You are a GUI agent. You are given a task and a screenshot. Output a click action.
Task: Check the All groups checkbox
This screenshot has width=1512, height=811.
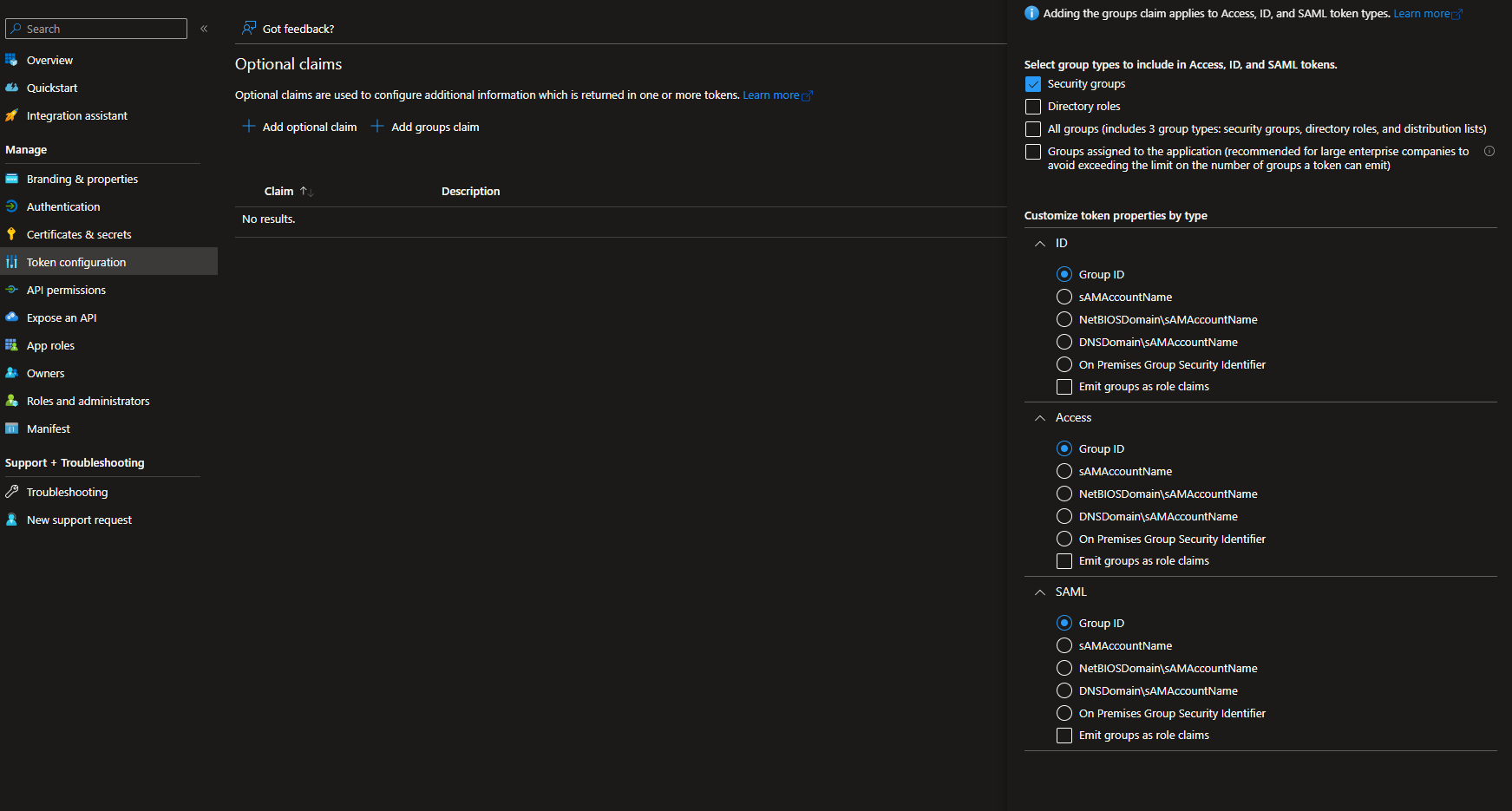[1032, 129]
